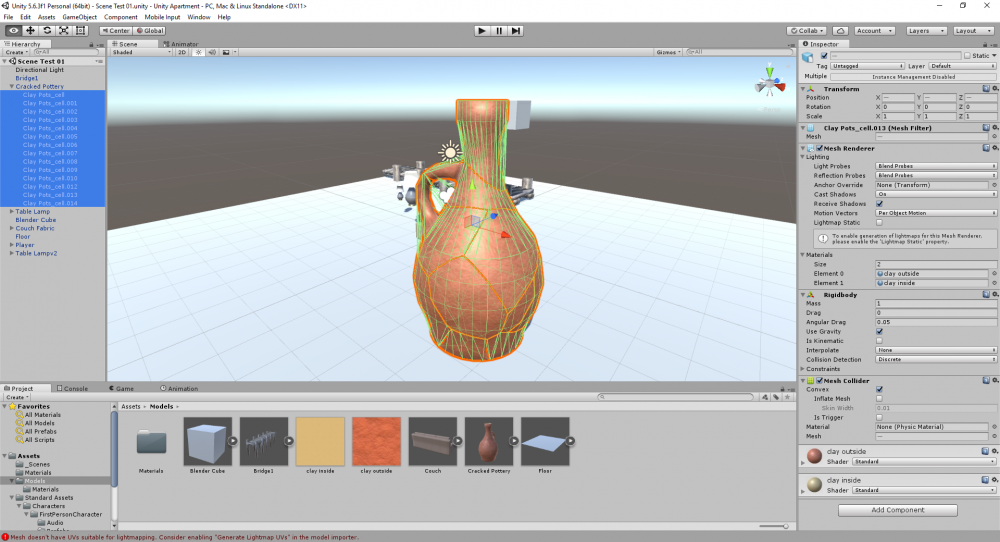
Task: Click the Mass input field
Action: coord(936,304)
